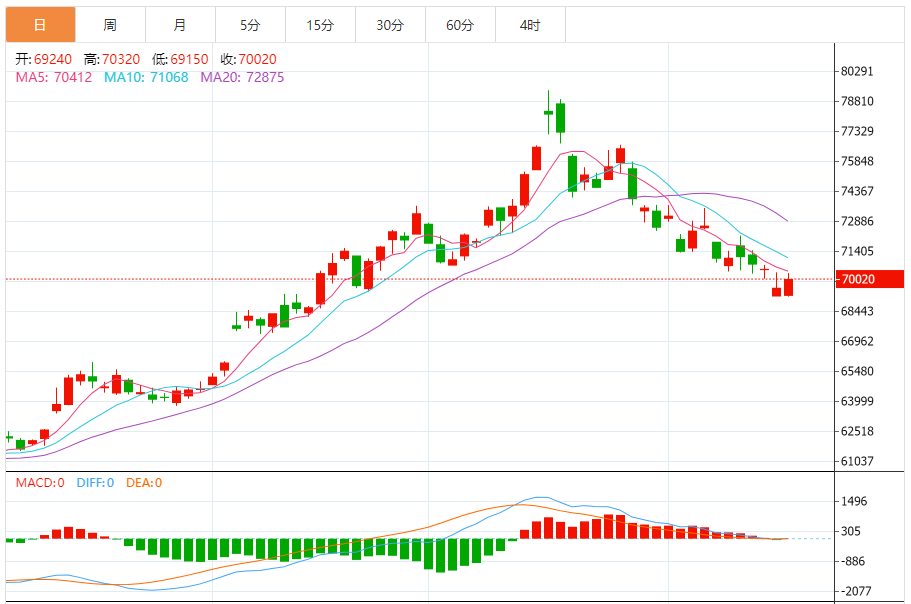Click the 61037 price axis label
This screenshot has height=604, width=911.
pyautogui.click(x=858, y=461)
